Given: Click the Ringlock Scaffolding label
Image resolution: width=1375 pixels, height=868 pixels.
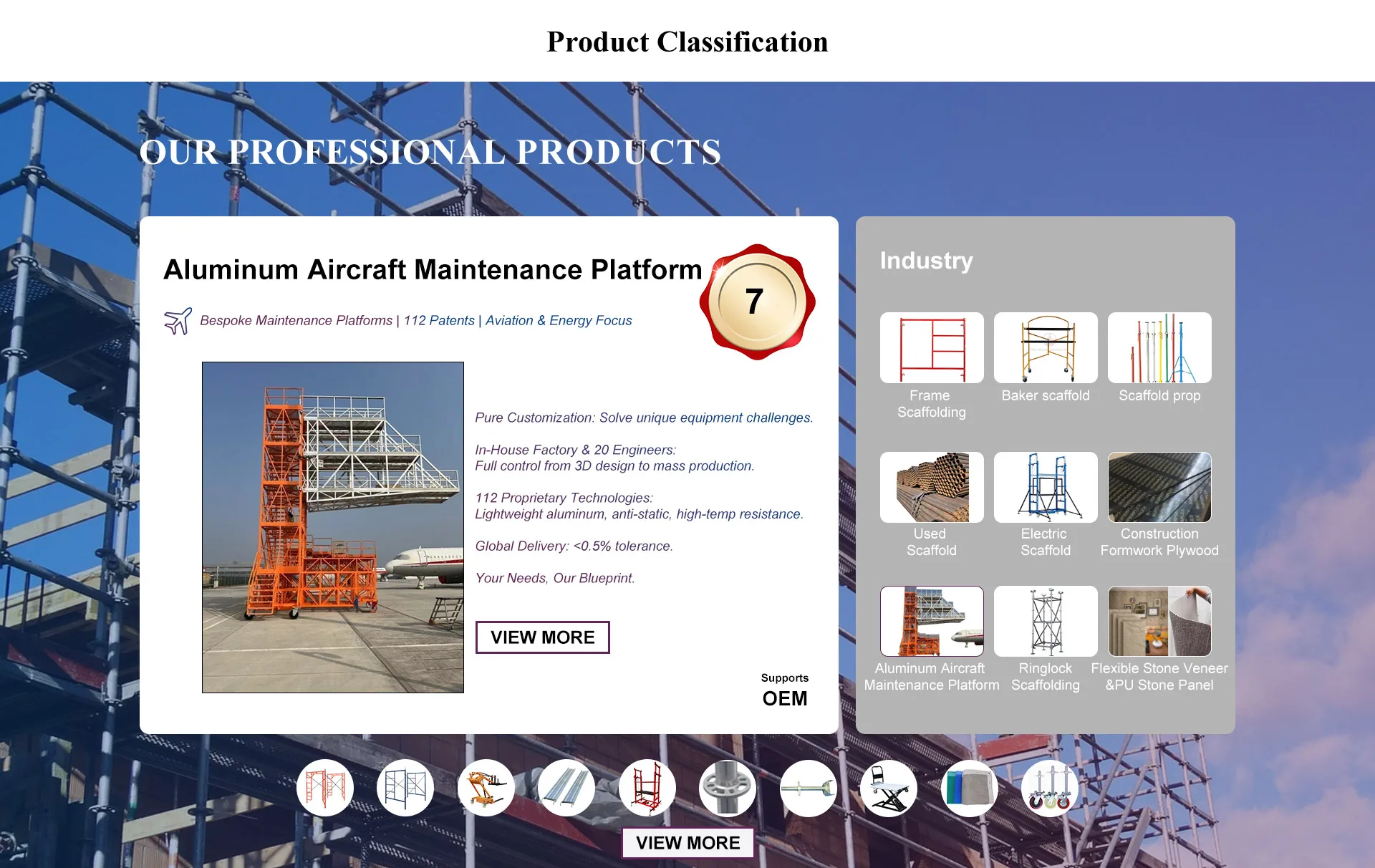Looking at the screenshot, I should point(1046,677).
